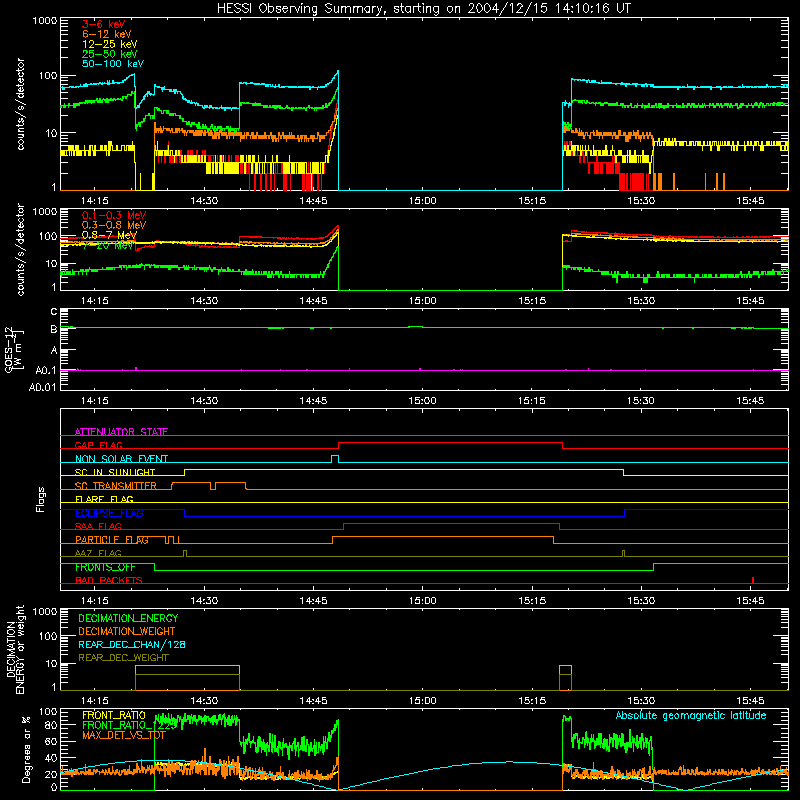Click the 7-20 MeV legend label

click(108, 245)
